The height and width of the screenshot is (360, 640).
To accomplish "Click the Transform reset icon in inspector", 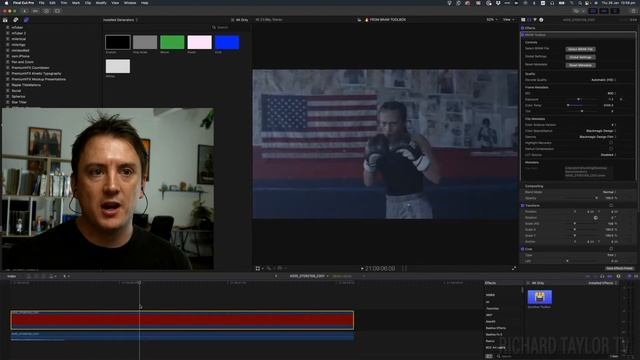I will click(611, 205).
